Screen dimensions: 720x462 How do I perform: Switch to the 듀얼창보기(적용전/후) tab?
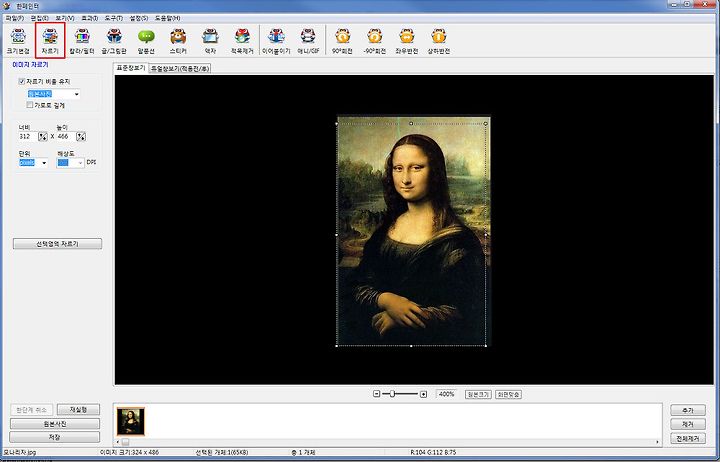point(180,68)
